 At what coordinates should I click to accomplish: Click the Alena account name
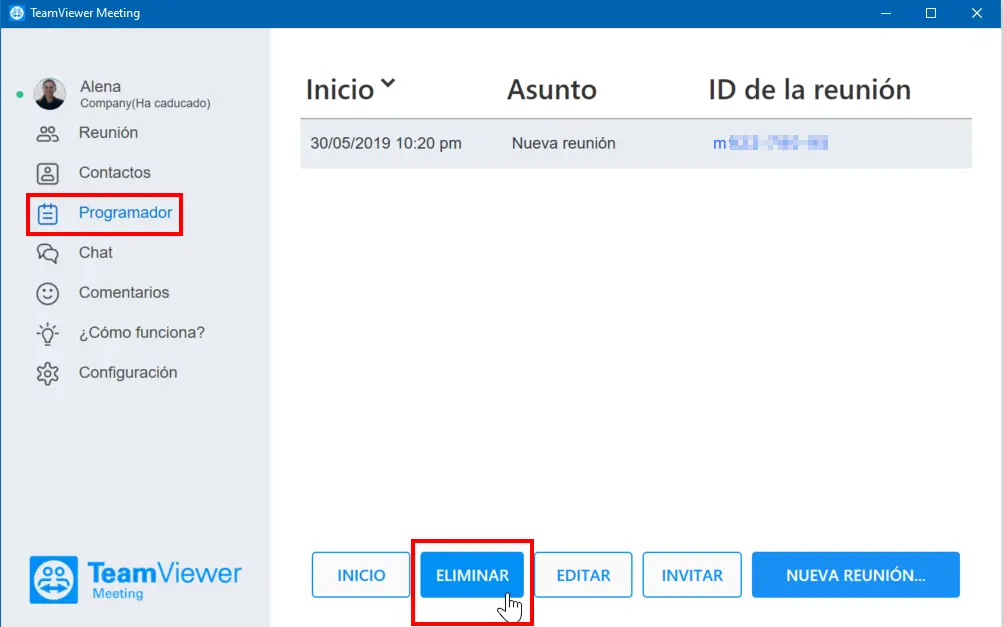click(101, 86)
